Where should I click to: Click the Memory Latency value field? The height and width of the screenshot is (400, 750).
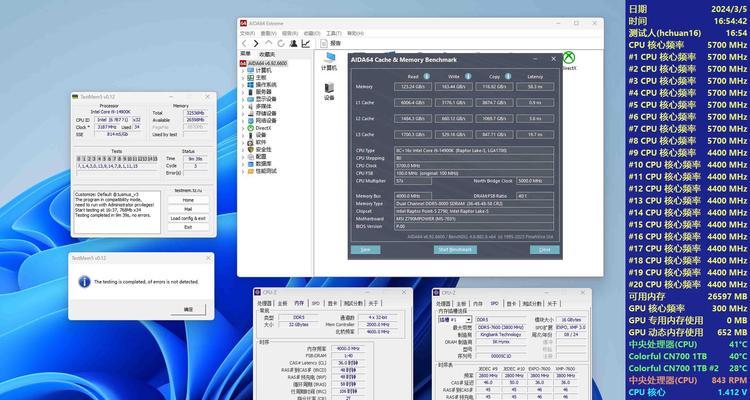point(535,87)
